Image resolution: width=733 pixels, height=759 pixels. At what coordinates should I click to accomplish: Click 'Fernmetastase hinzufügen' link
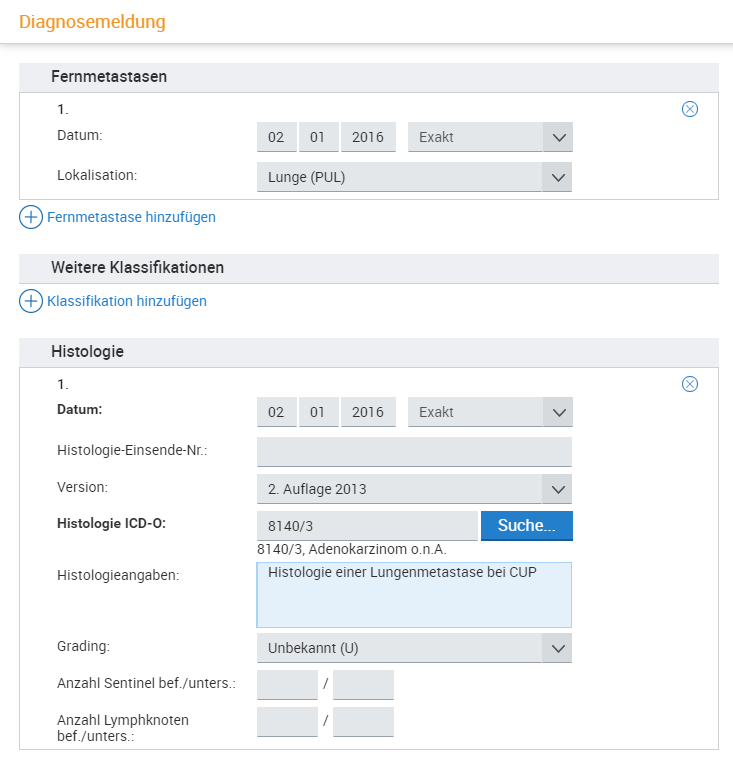pyautogui.click(x=131, y=216)
